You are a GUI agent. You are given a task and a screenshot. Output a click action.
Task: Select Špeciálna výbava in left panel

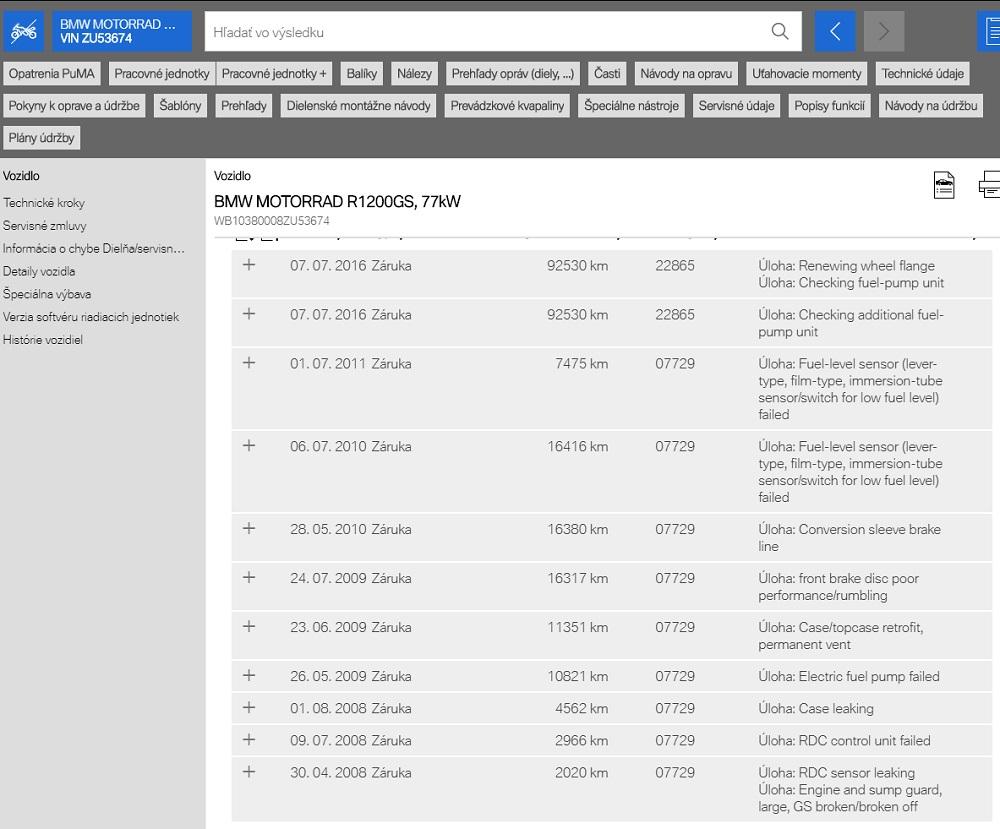click(47, 294)
